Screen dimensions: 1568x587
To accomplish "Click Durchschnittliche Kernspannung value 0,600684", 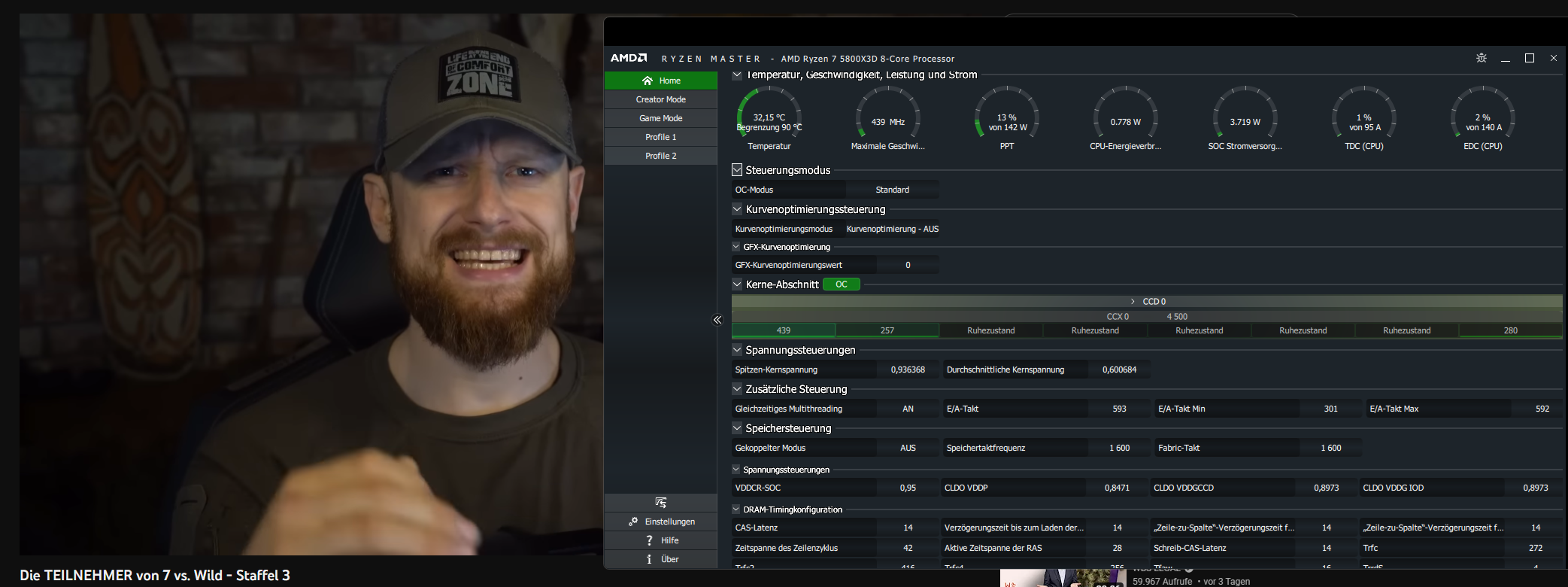I will click(x=1119, y=370).
